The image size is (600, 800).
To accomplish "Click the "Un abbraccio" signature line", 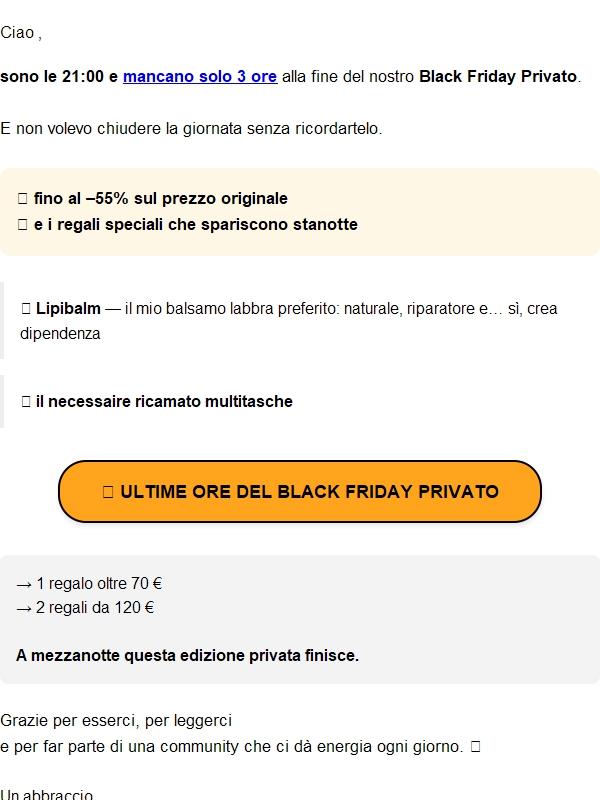I will [x=42, y=794].
